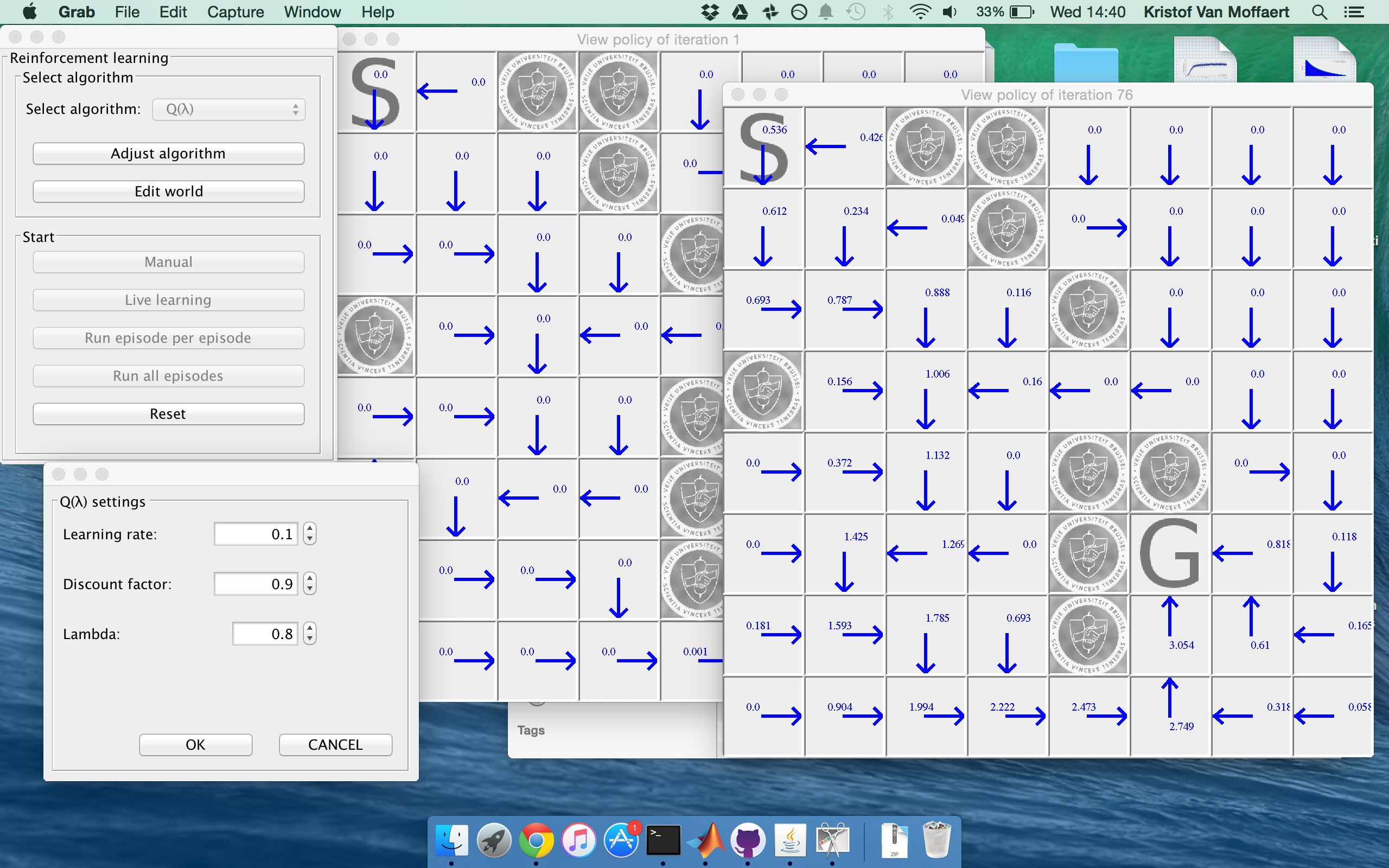Open the Trash in the Dock
The width and height of the screenshot is (1389, 868).
point(936,840)
